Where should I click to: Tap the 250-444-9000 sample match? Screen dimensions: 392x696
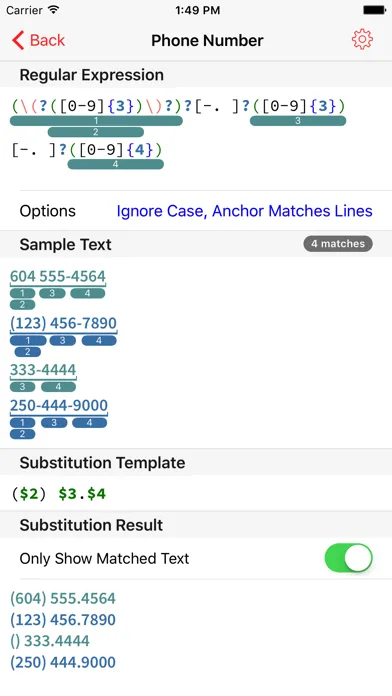(x=59, y=405)
